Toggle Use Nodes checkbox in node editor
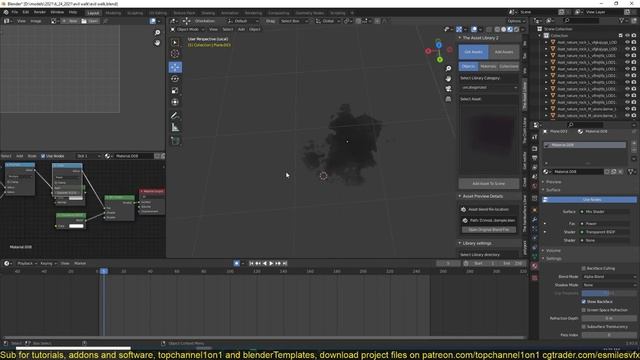 point(43,156)
